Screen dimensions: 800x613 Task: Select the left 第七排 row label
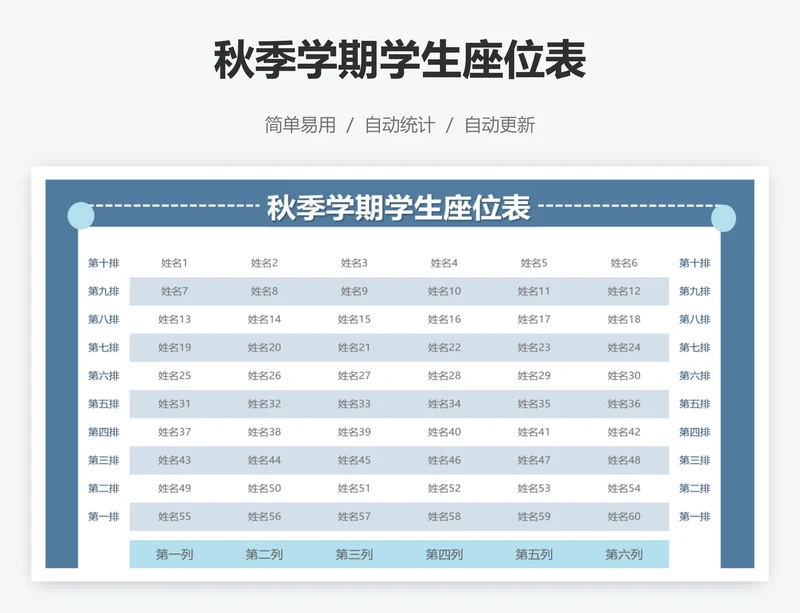pyautogui.click(x=104, y=348)
